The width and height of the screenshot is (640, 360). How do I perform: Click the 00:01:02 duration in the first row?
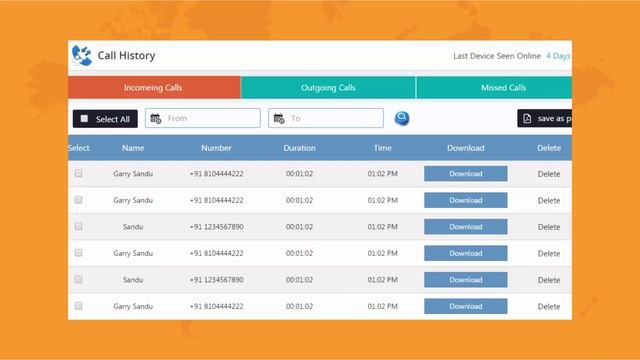pos(300,173)
